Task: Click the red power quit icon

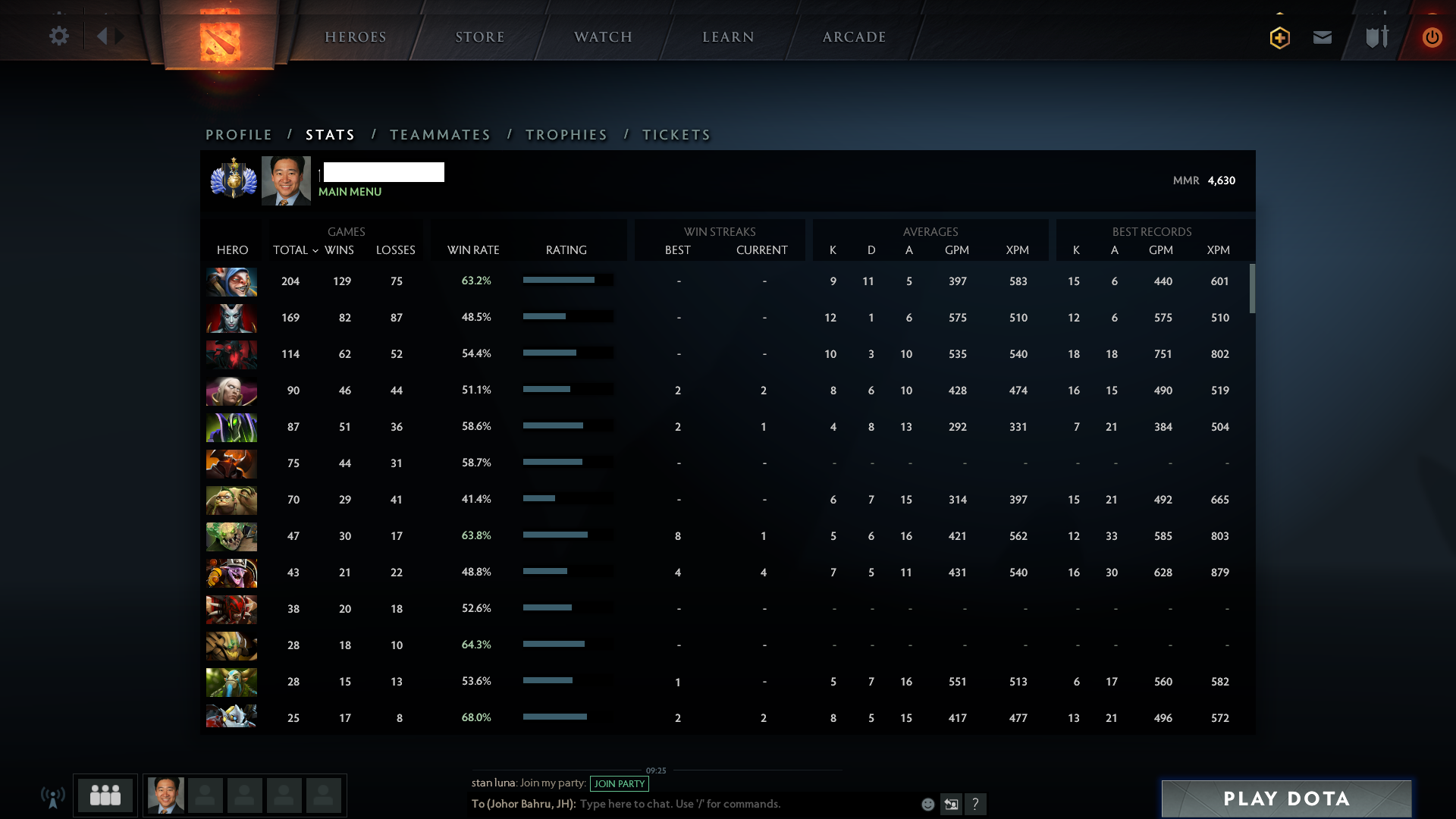Action: tap(1432, 37)
